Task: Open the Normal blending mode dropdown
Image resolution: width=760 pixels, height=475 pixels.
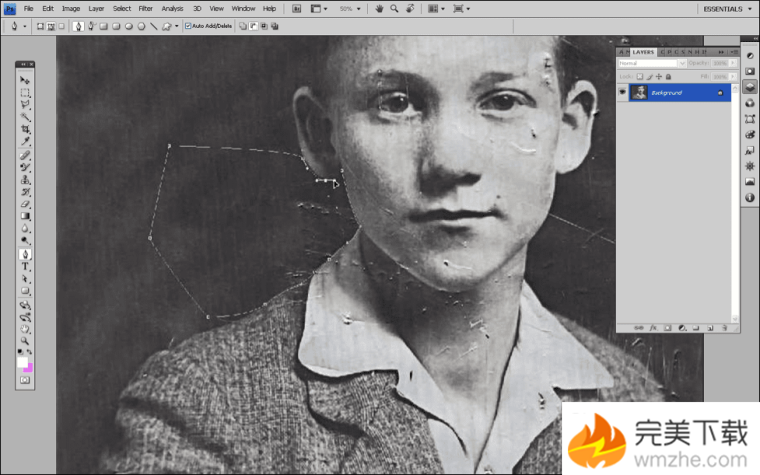Action: click(651, 63)
